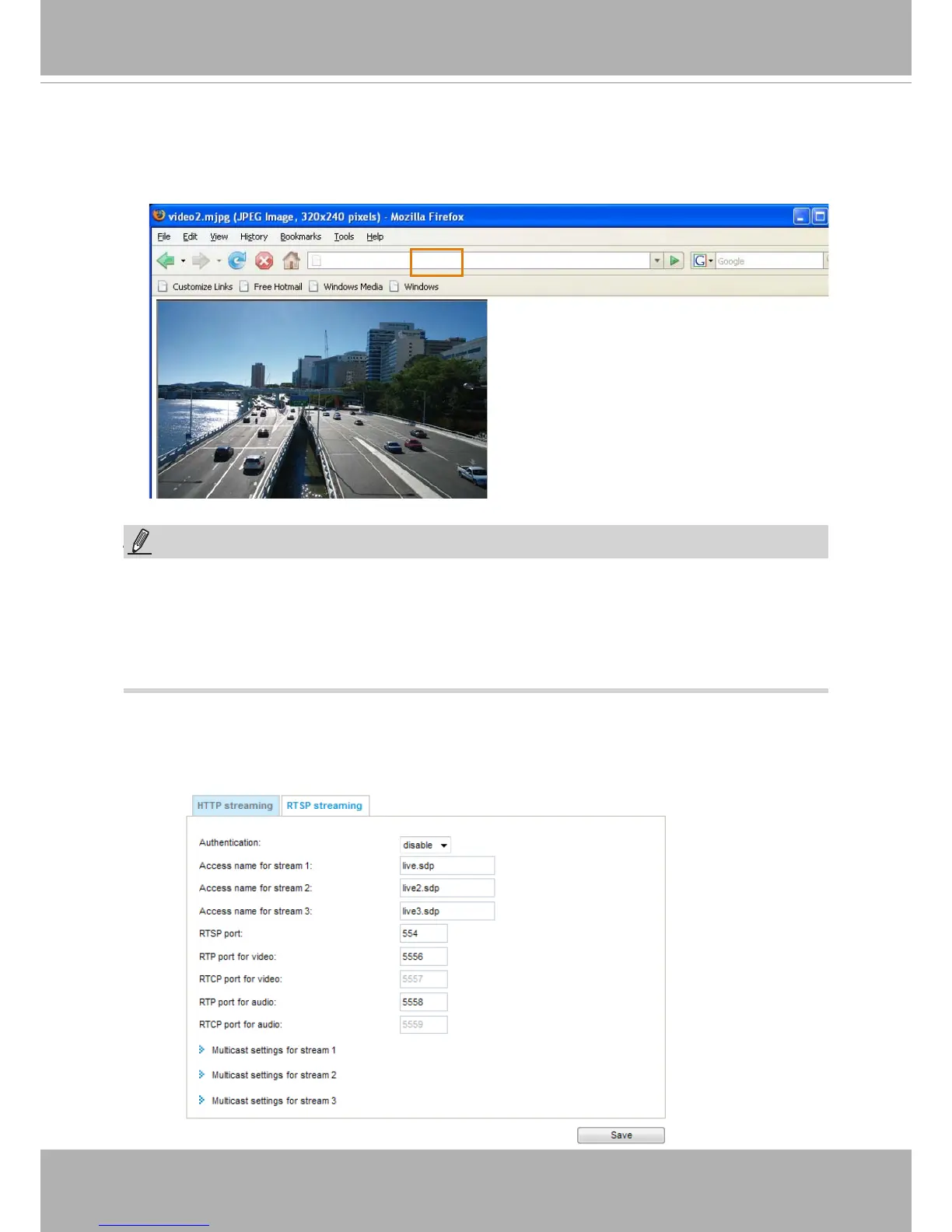This screenshot has width=952, height=1232.
Task: Open the History menu
Action: (x=254, y=236)
